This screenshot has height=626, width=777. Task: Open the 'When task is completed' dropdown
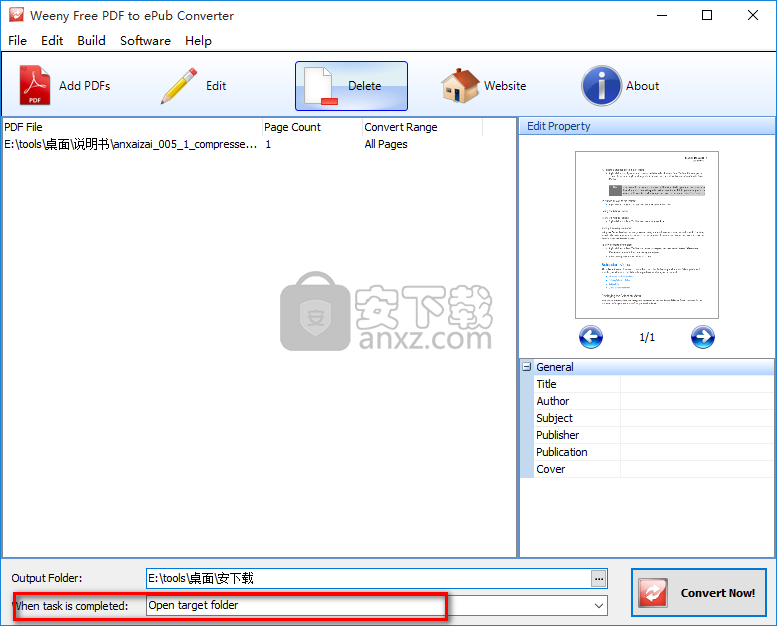599,606
